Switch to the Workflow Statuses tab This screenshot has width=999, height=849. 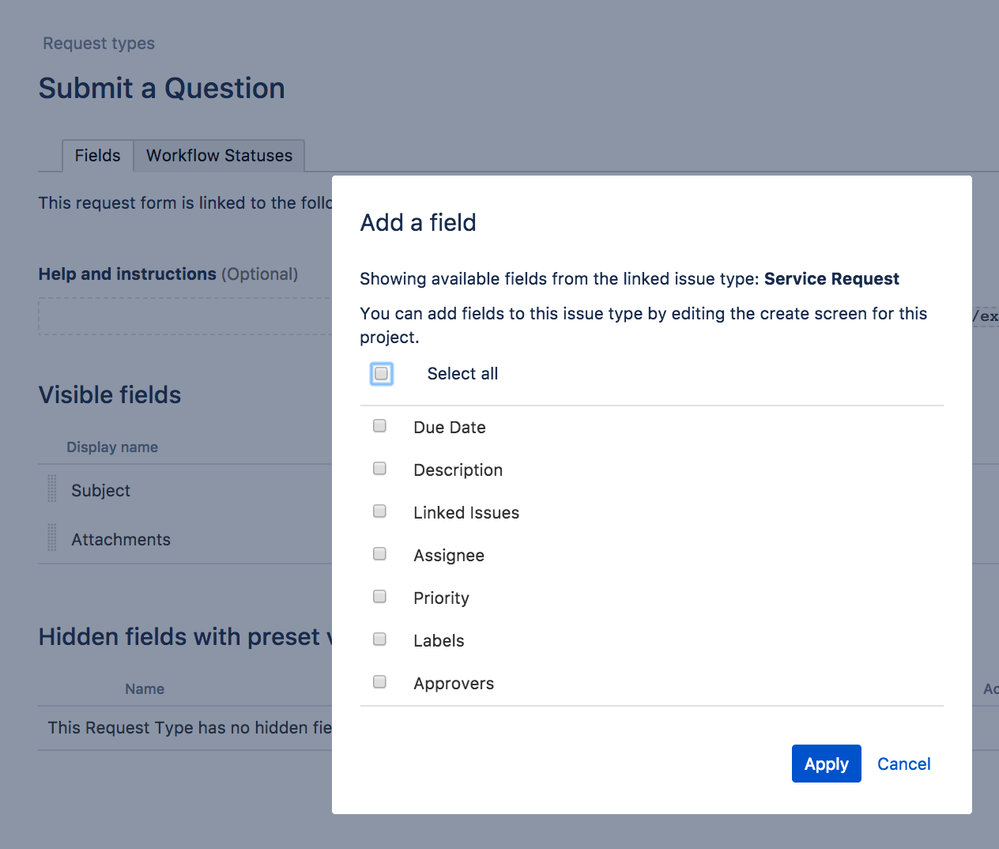tap(219, 155)
